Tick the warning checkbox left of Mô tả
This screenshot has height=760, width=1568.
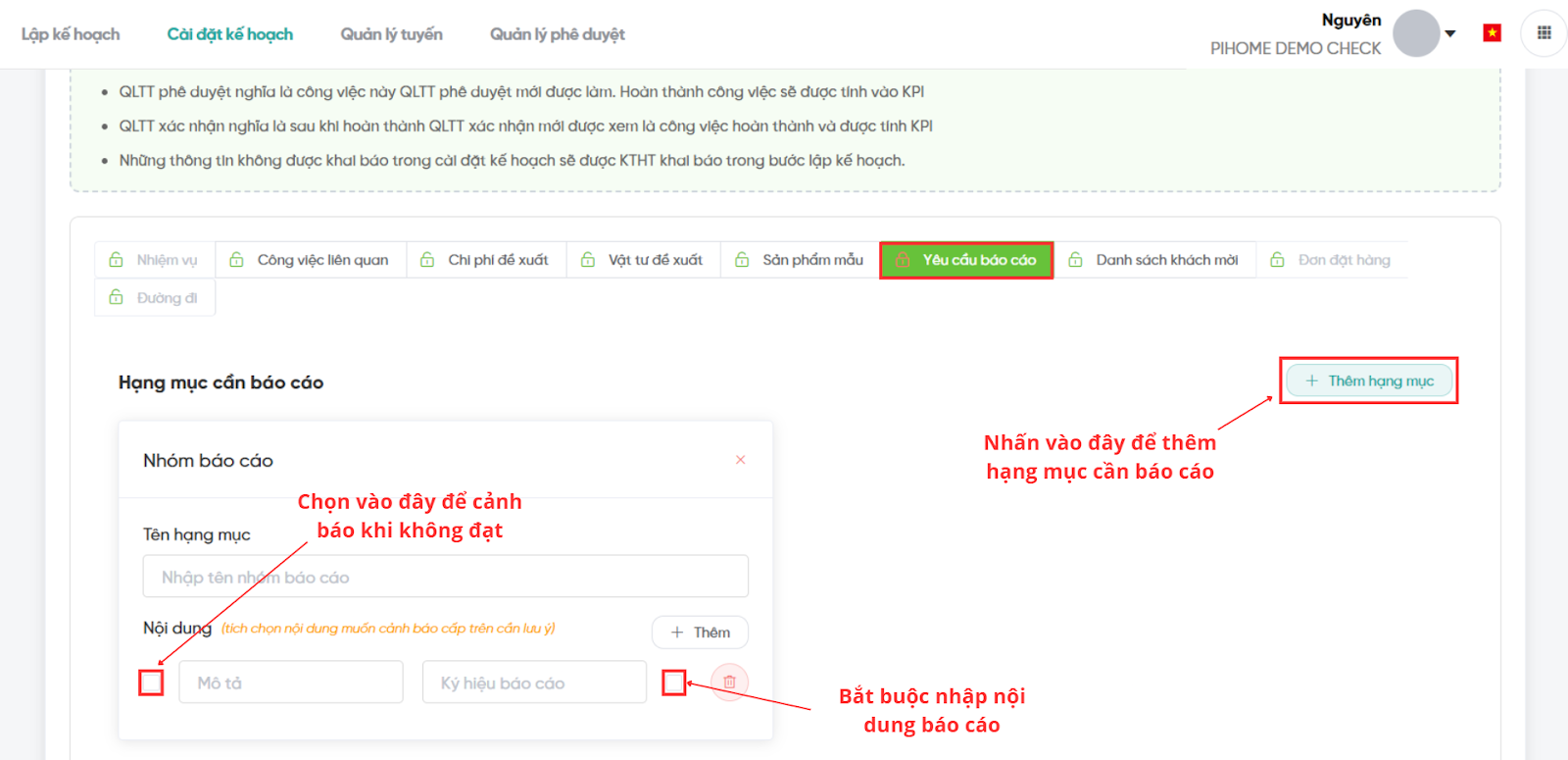[151, 683]
